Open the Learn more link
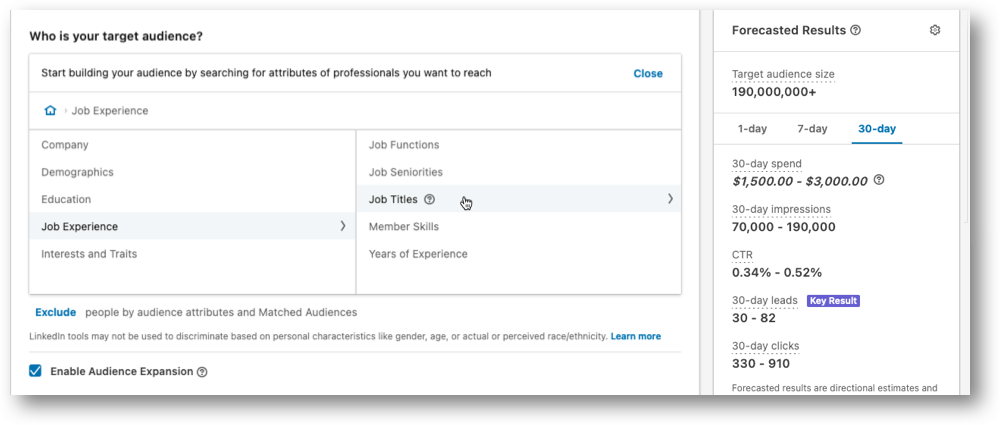Image resolution: width=1000 pixels, height=425 pixels. point(636,336)
